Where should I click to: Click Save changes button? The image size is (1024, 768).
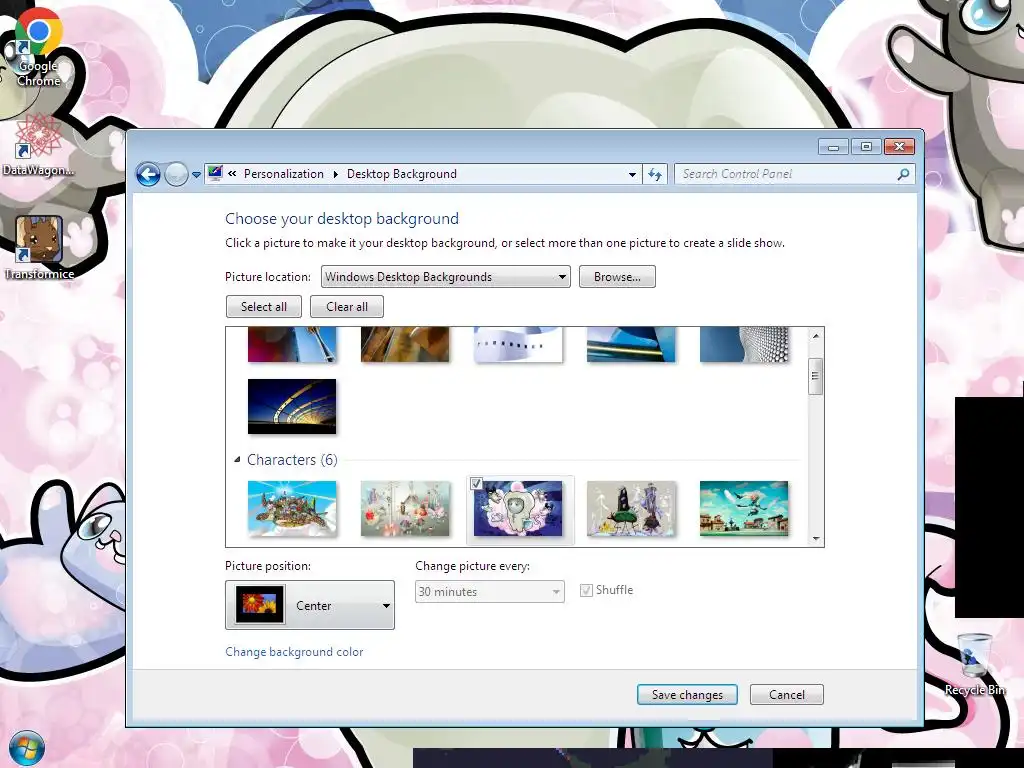coord(687,695)
